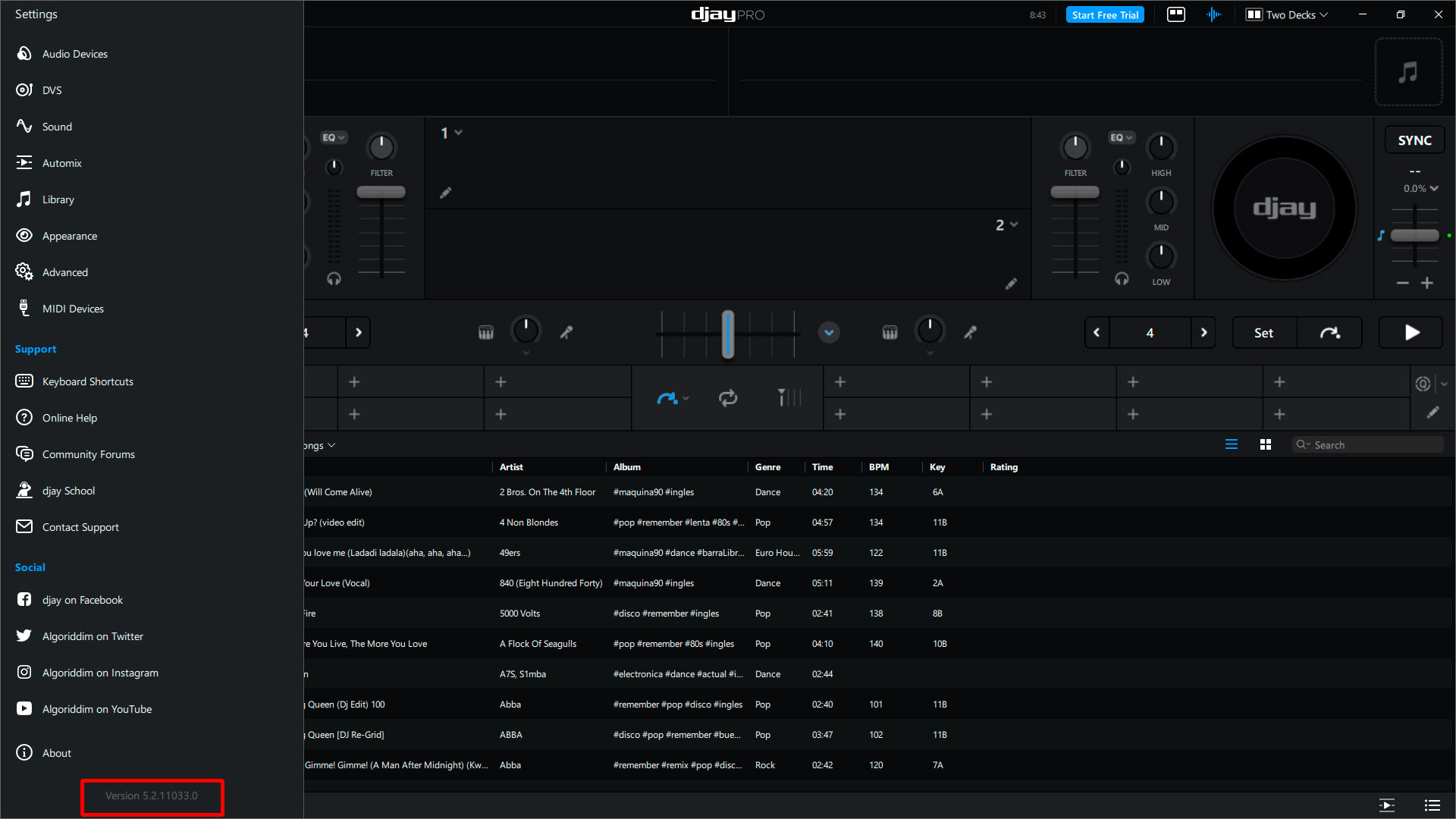Click Start Free Trial button
1456x819 pixels.
pyautogui.click(x=1105, y=14)
